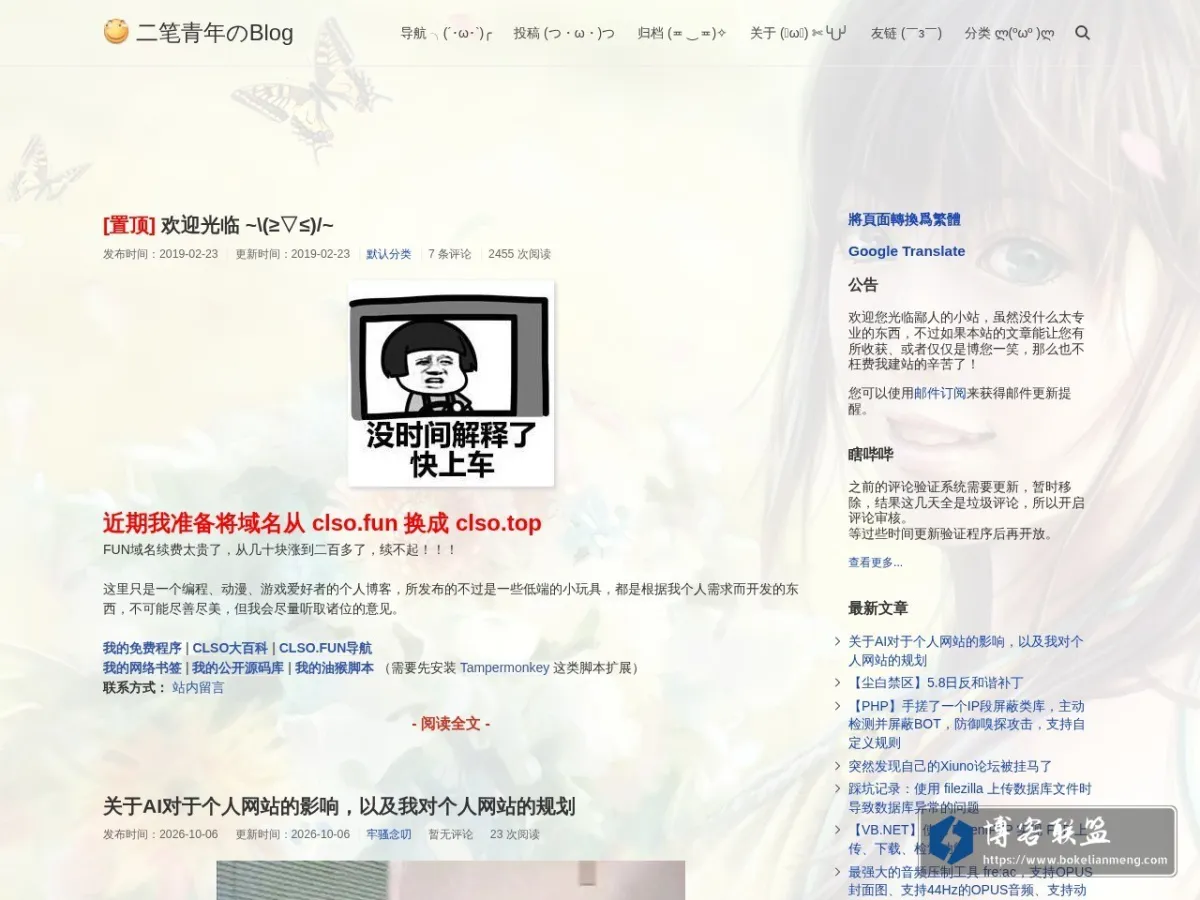Open the 邮件订阅 subscription link

tap(940, 393)
